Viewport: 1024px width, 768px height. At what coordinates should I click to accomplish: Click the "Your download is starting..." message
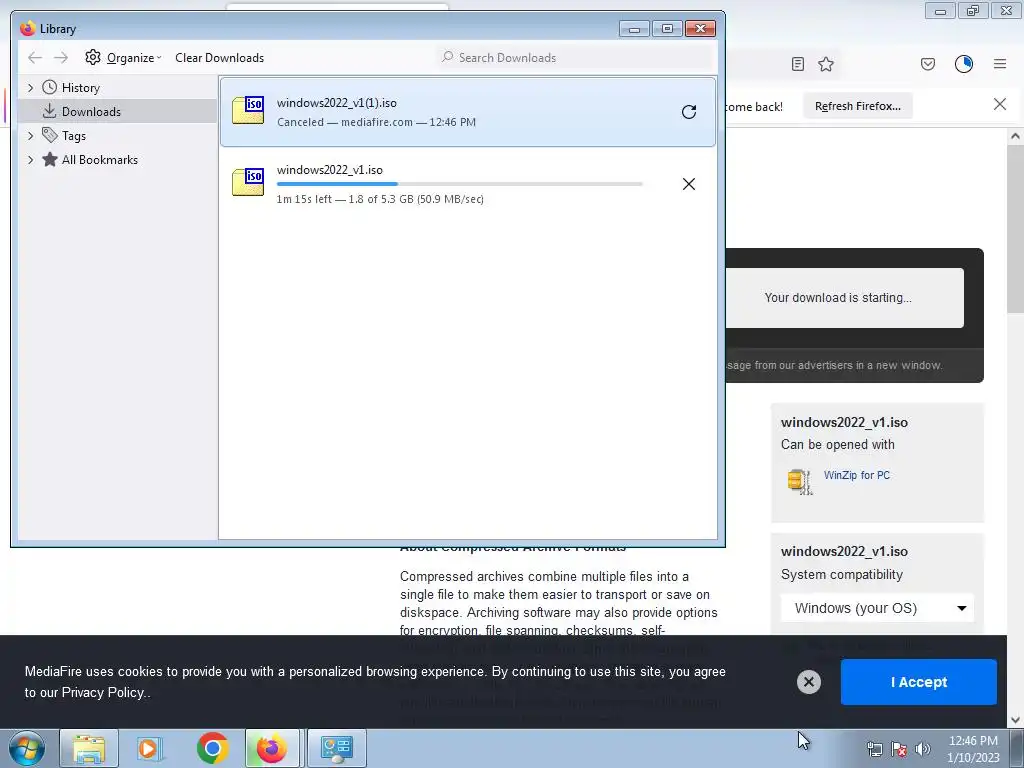click(838, 298)
